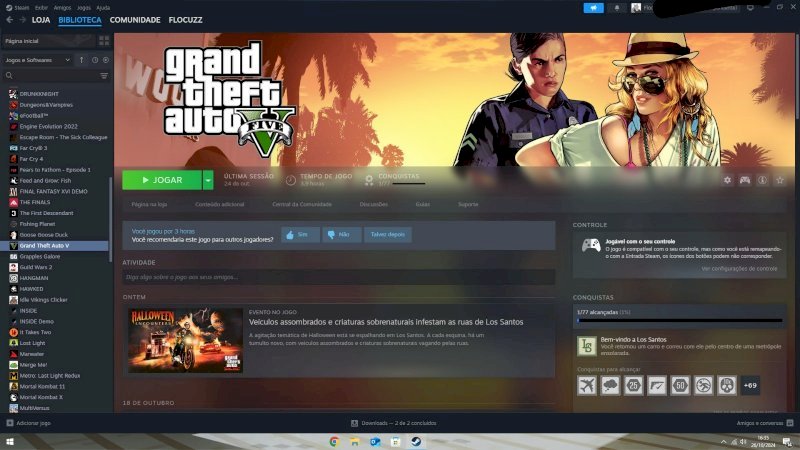Screen dimensions: 800x450
Task: Click the thumbs-up Sim recommendation button
Action: tap(300, 235)
